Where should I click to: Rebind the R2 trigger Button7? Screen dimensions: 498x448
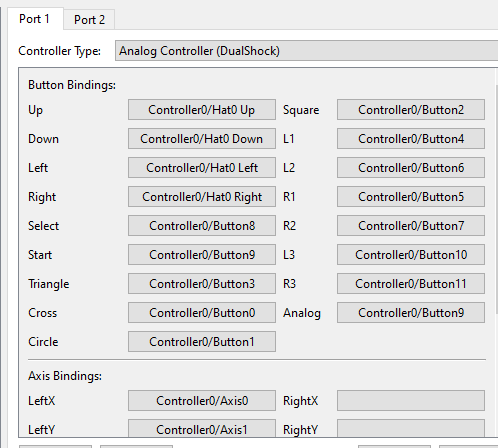pos(411,226)
